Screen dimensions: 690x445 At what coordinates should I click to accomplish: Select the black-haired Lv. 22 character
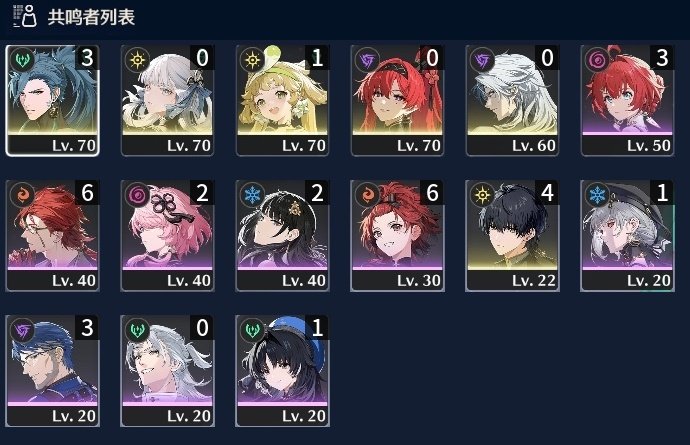[x=512, y=235]
